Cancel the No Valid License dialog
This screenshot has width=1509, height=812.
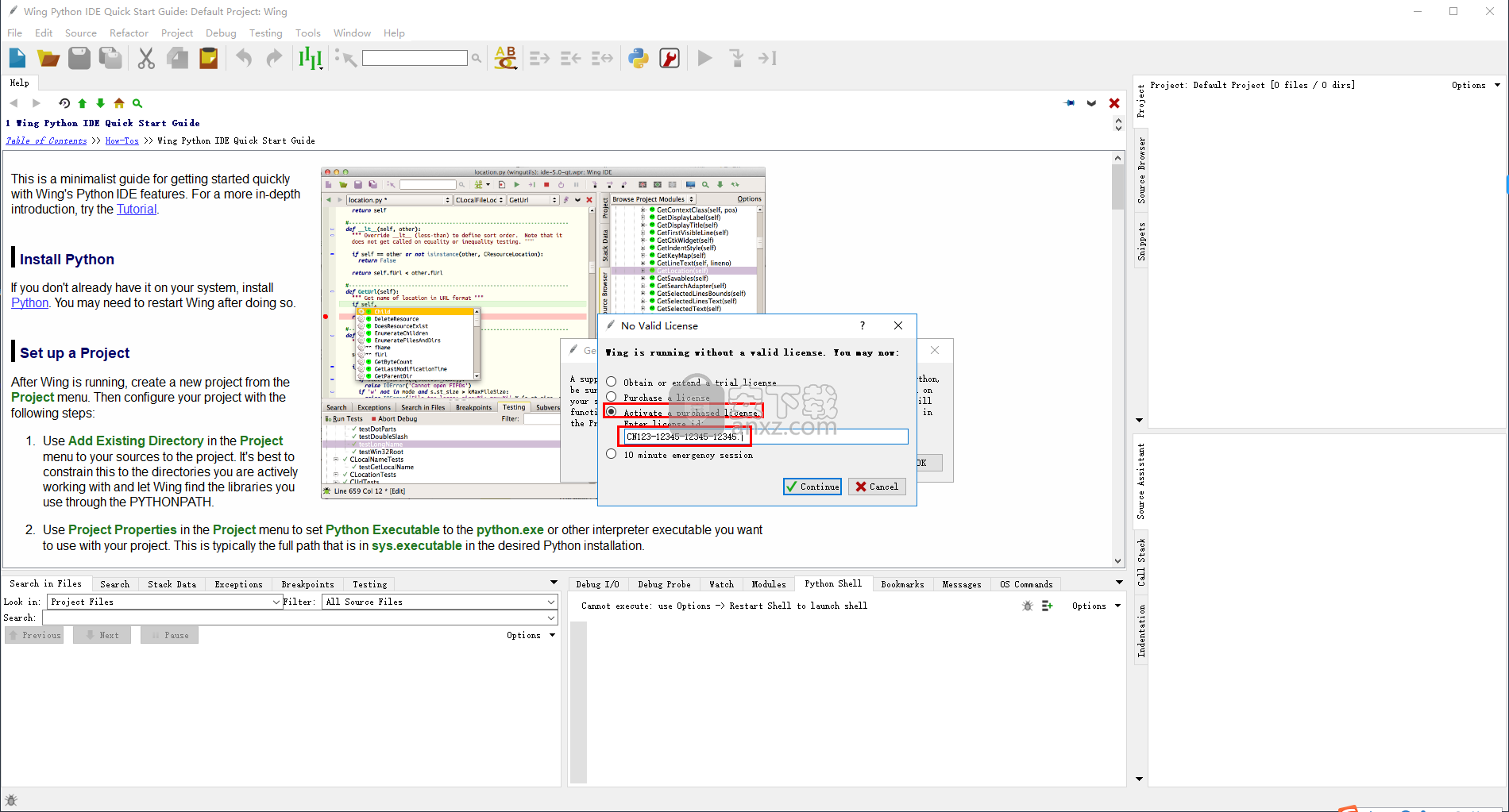point(877,487)
